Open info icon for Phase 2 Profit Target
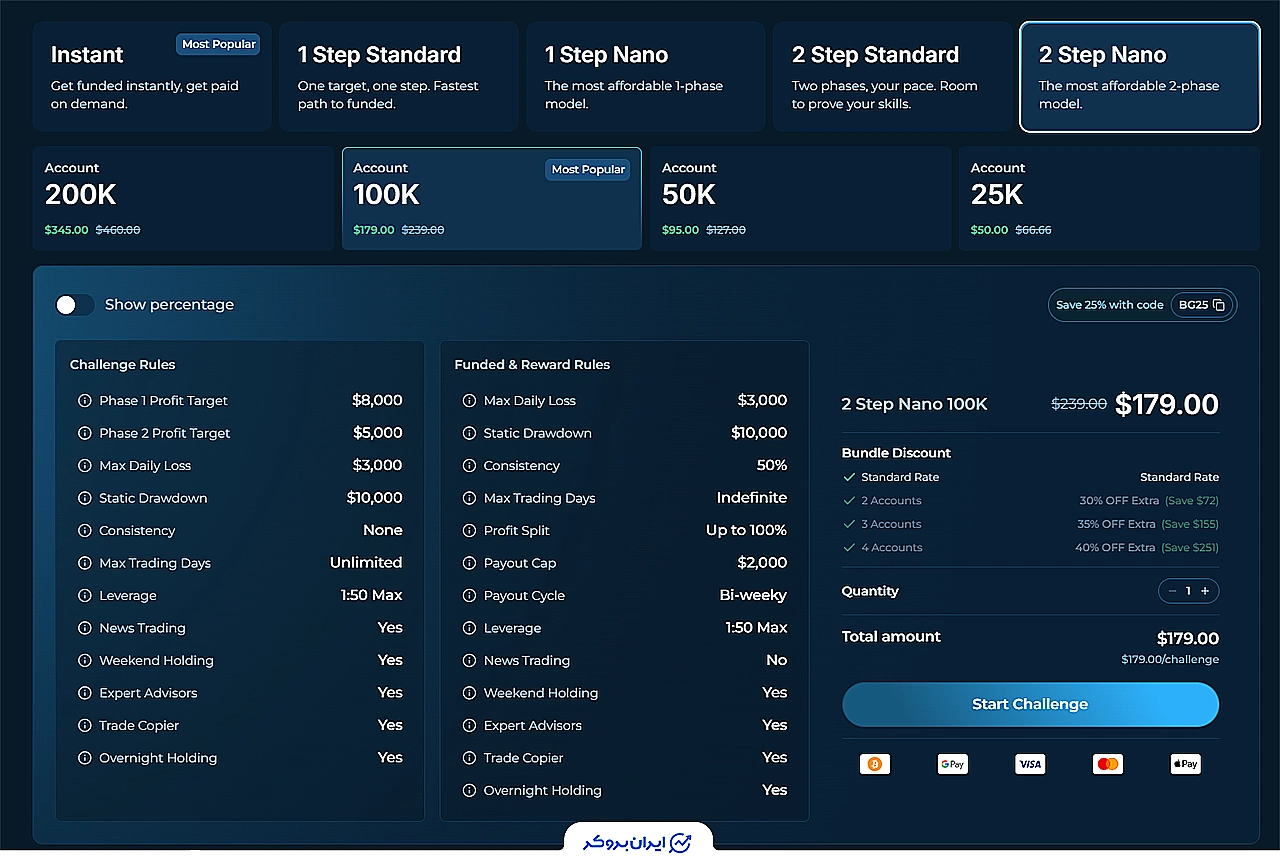Screen dimensions: 1280x867 pos(85,433)
